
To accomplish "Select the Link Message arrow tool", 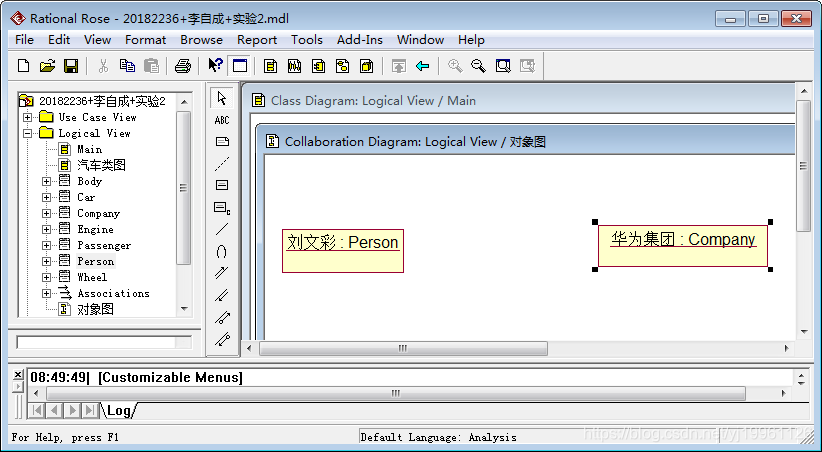I will (222, 273).
